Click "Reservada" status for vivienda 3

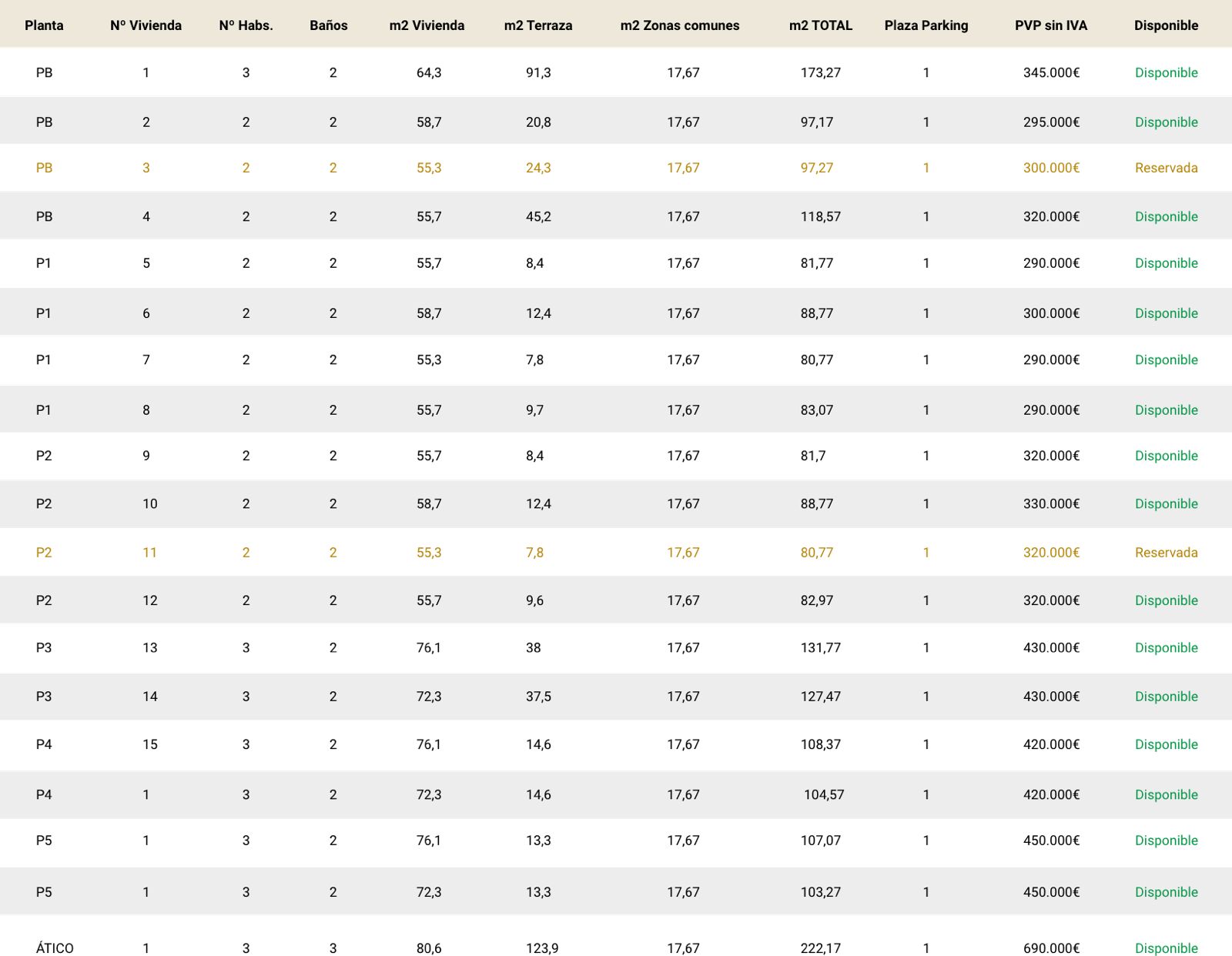(1166, 168)
